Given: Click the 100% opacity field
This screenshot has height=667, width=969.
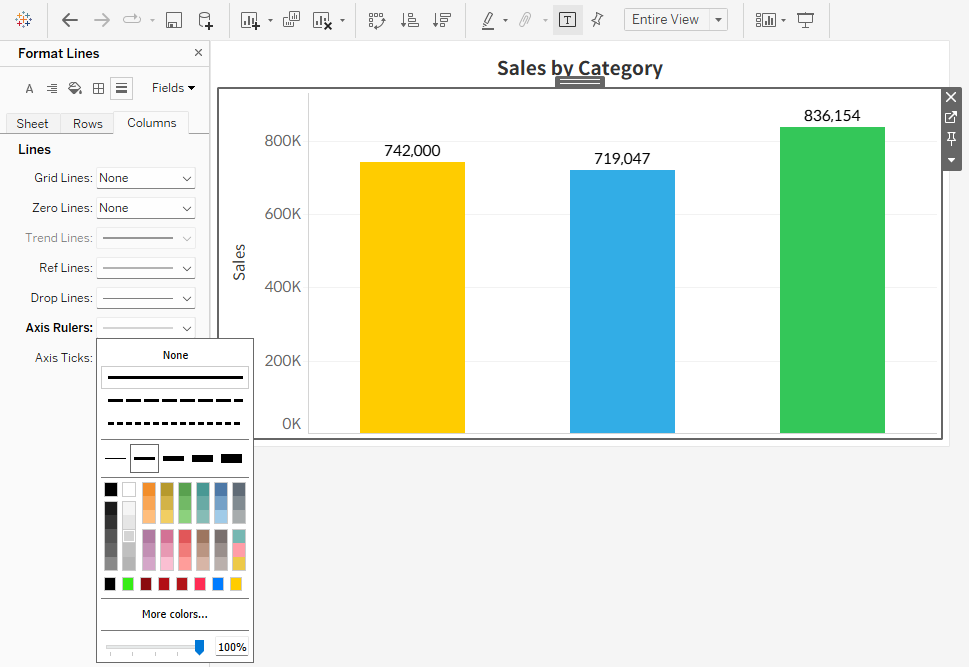Looking at the screenshot, I should (x=231, y=647).
